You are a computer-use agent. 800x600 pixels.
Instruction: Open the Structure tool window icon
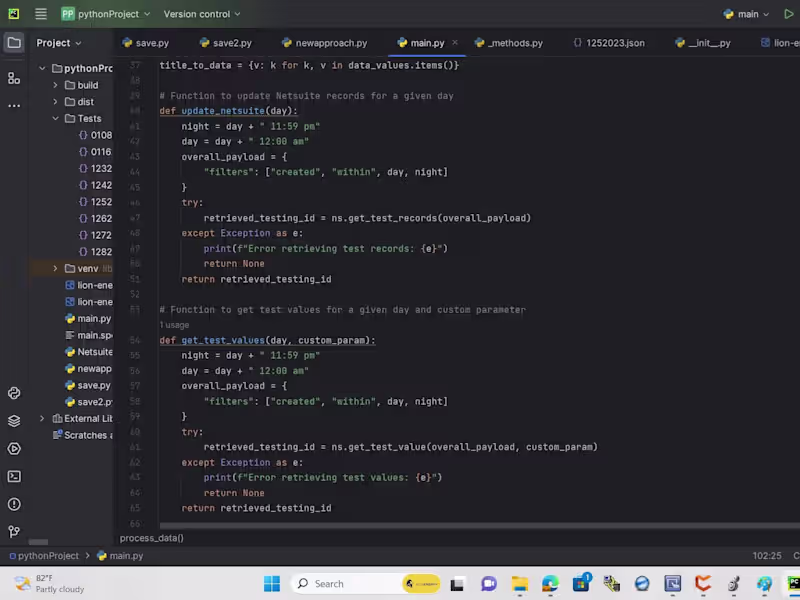pyautogui.click(x=14, y=78)
